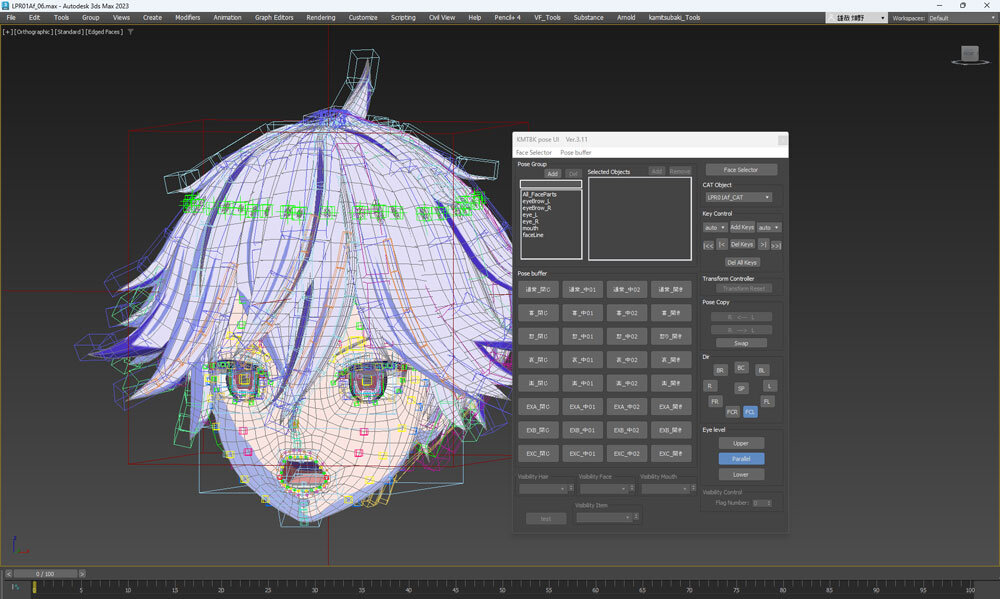
Task: Select eyeBrow_L in Pose Group list
Action: click(x=536, y=201)
